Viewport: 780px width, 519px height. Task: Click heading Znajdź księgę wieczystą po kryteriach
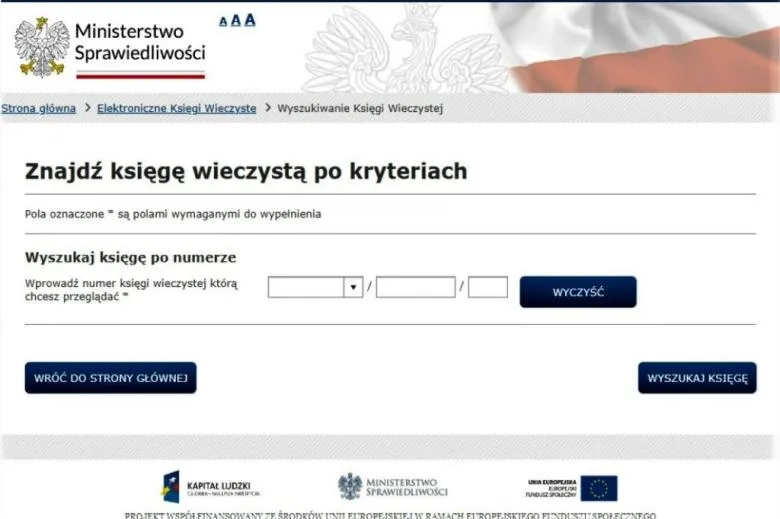coord(246,171)
